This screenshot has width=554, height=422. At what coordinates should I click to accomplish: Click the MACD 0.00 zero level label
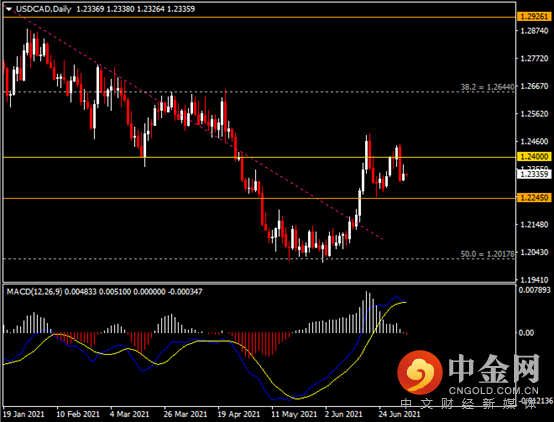point(526,333)
